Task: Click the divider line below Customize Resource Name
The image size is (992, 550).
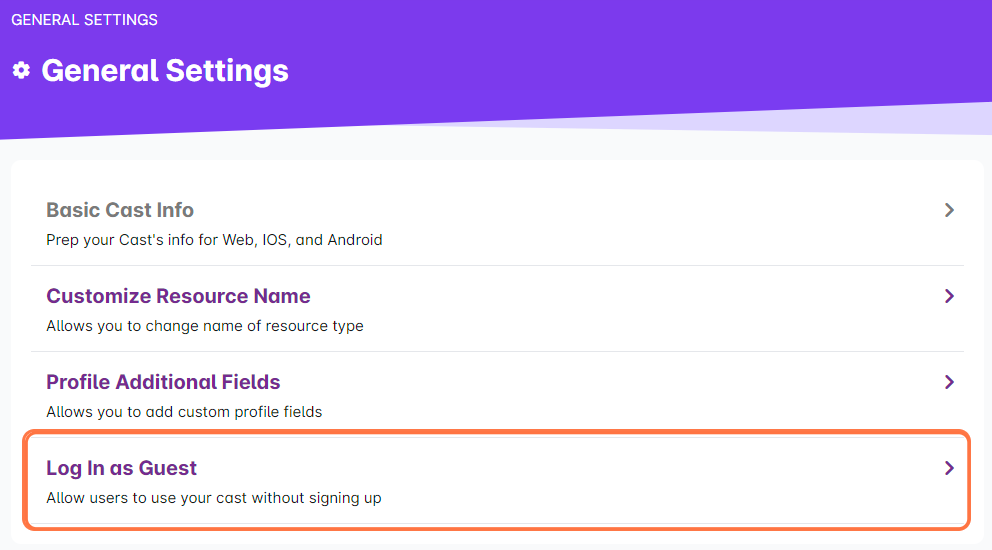Action: tap(497, 351)
